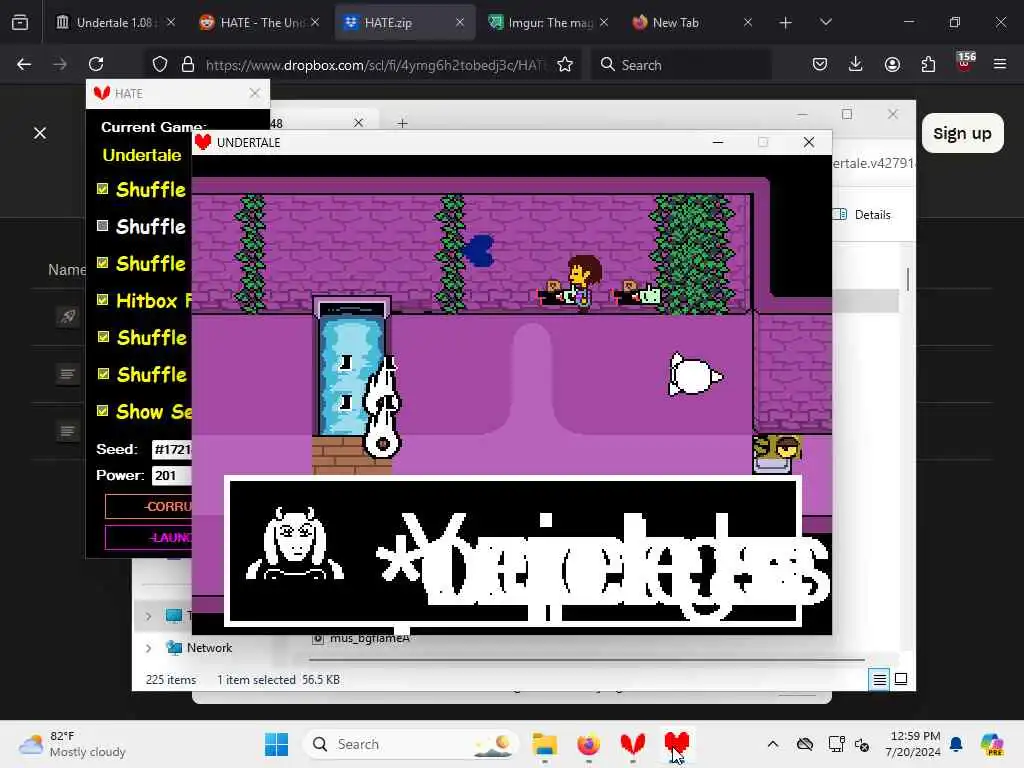Close the Dropbox file preview with X
Screen dimensions: 1024x768
(x=40, y=133)
